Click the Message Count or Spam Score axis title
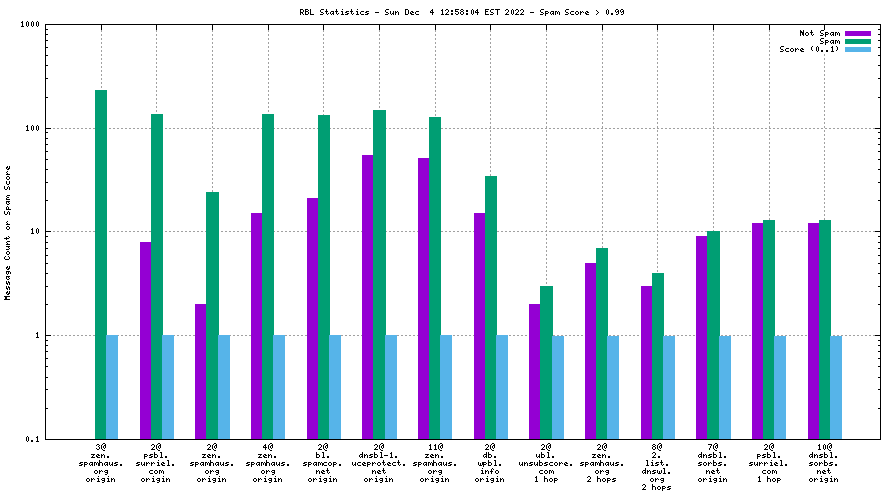The width and height of the screenshot is (896, 504). [8, 232]
